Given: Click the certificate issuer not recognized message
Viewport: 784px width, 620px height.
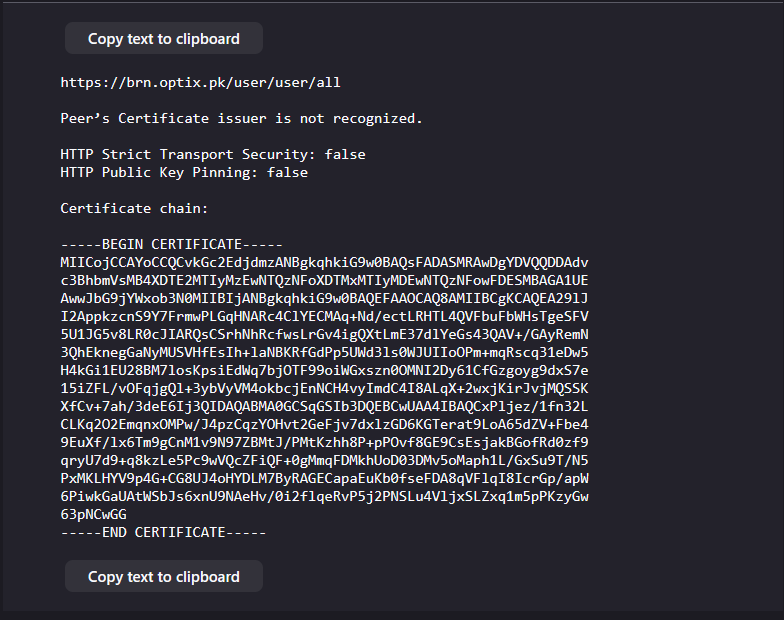Looking at the screenshot, I should (x=241, y=118).
